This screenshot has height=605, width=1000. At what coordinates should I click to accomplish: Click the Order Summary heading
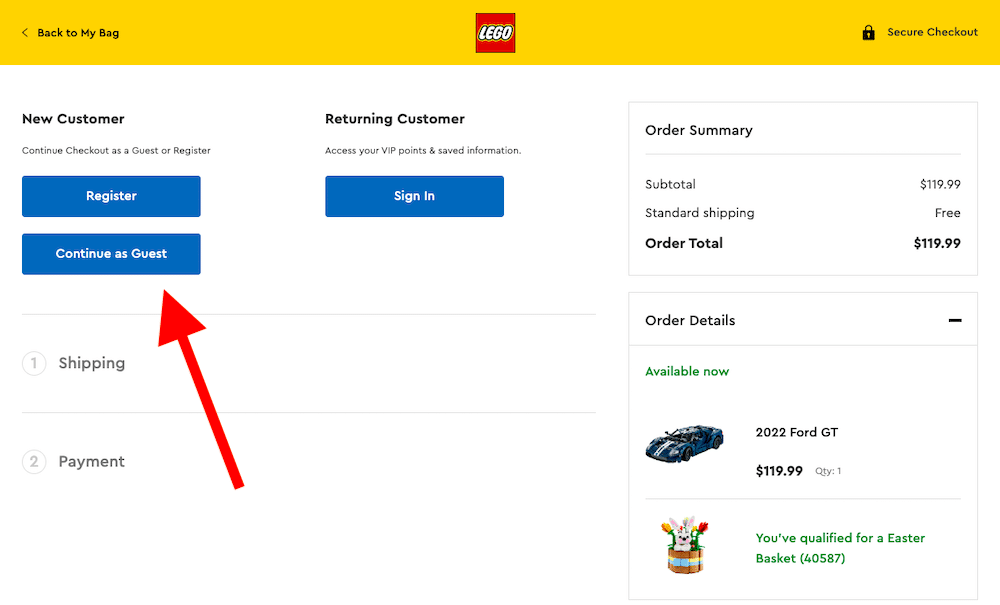[x=699, y=130]
